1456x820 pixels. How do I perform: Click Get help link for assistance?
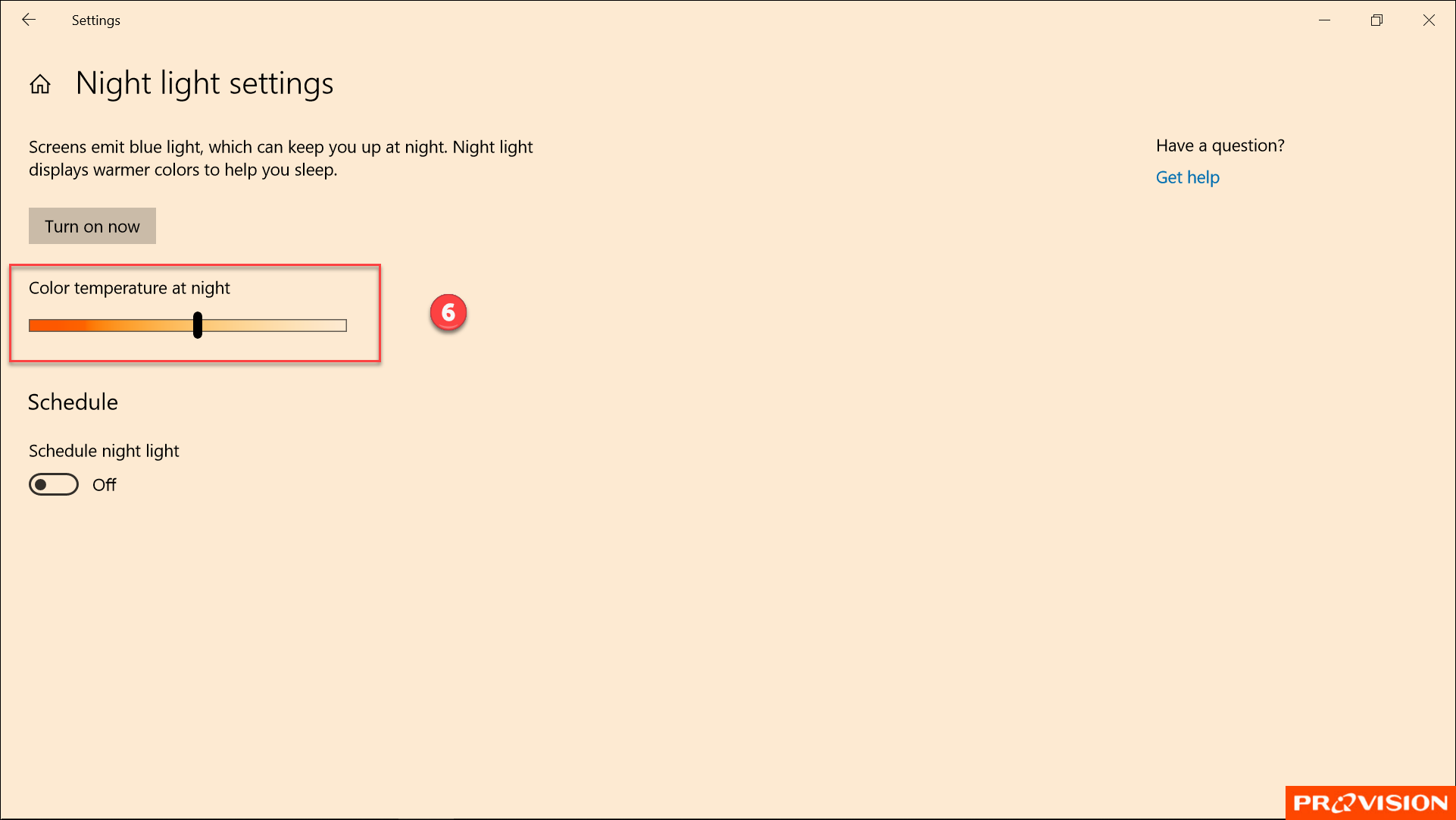(x=1187, y=177)
